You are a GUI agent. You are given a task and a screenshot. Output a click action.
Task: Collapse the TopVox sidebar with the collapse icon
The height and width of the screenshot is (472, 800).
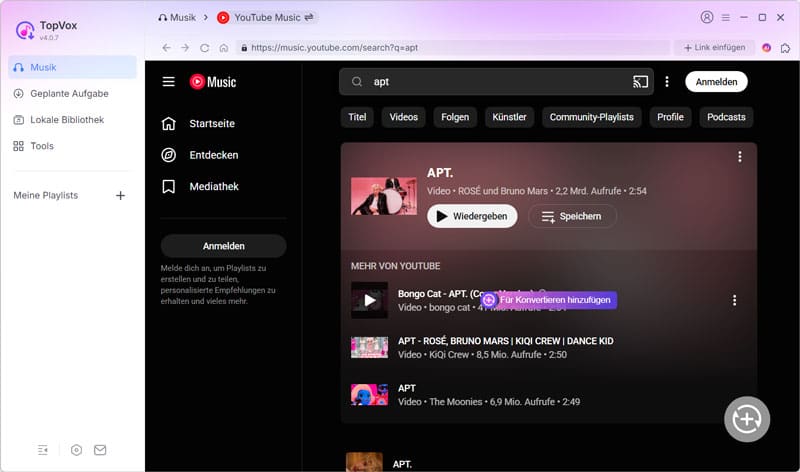(43, 450)
